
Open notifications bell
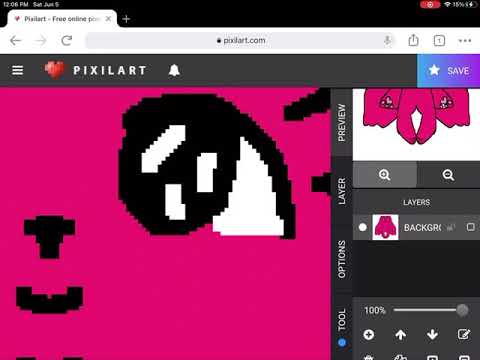tap(174, 70)
